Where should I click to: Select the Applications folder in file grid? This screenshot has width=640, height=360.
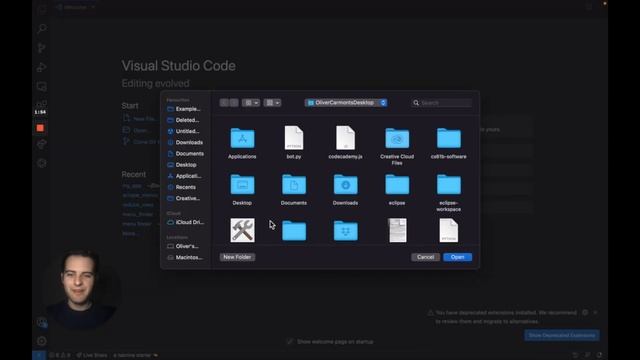pyautogui.click(x=242, y=142)
